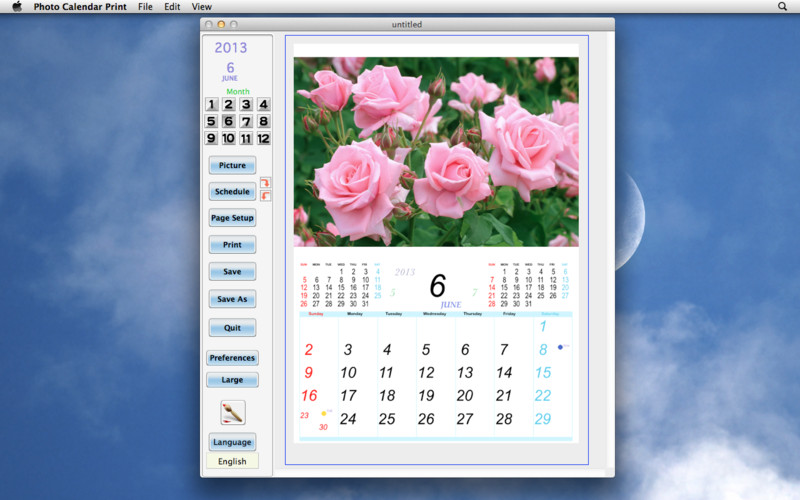The height and width of the screenshot is (500, 800).
Task: Click the large 6 month heading in calendar
Action: 438,285
